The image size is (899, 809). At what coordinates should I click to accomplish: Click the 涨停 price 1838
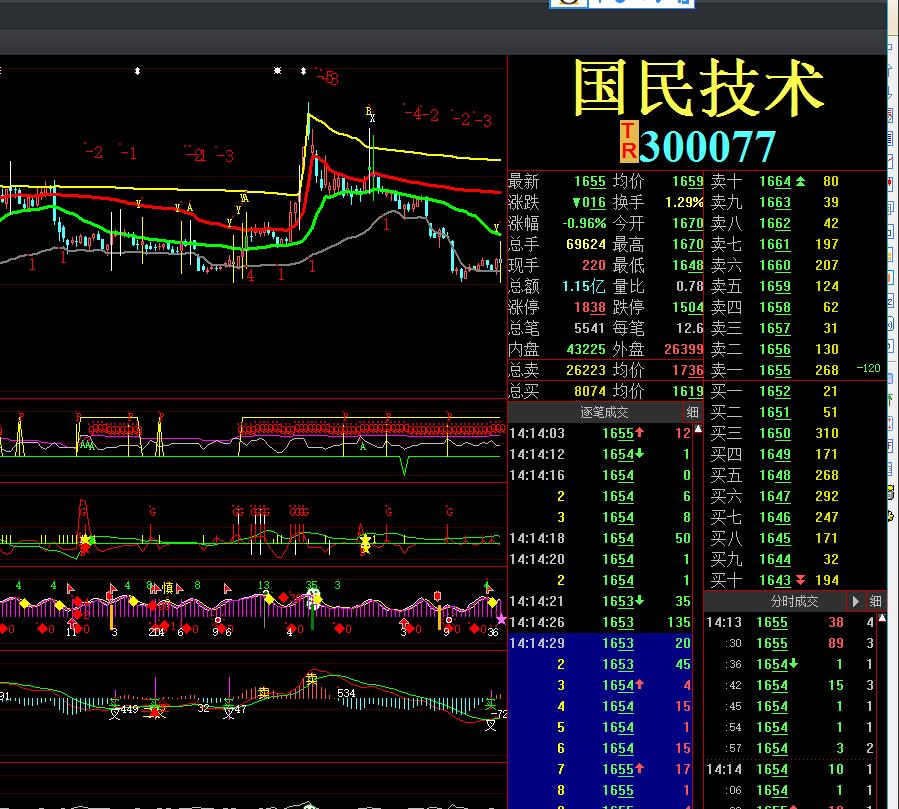[590, 307]
